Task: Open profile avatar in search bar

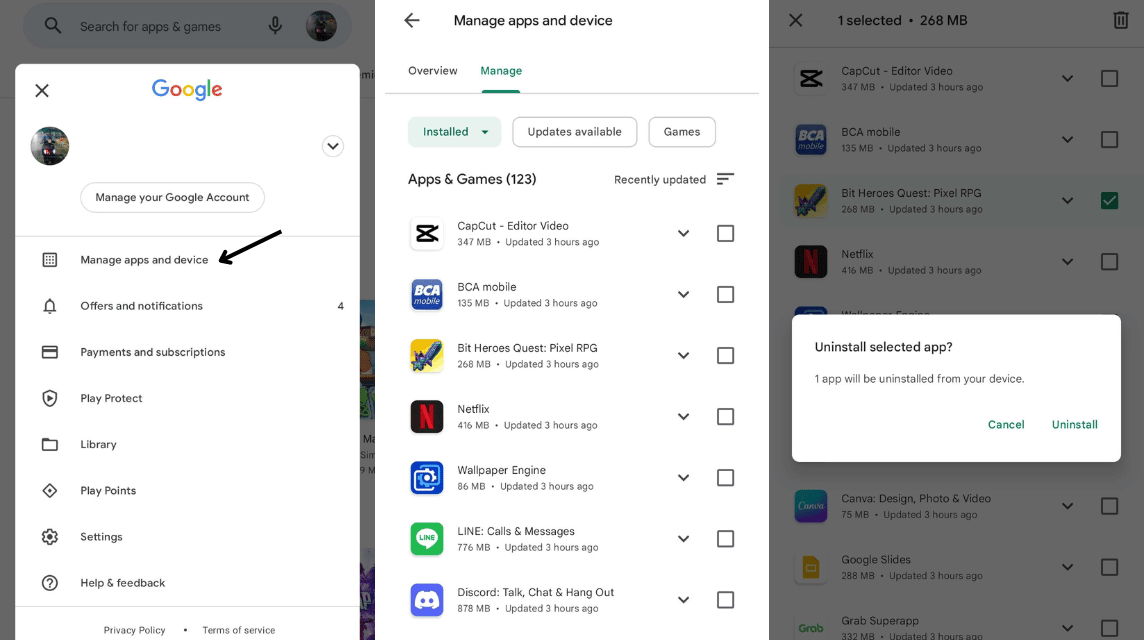Action: (x=321, y=26)
